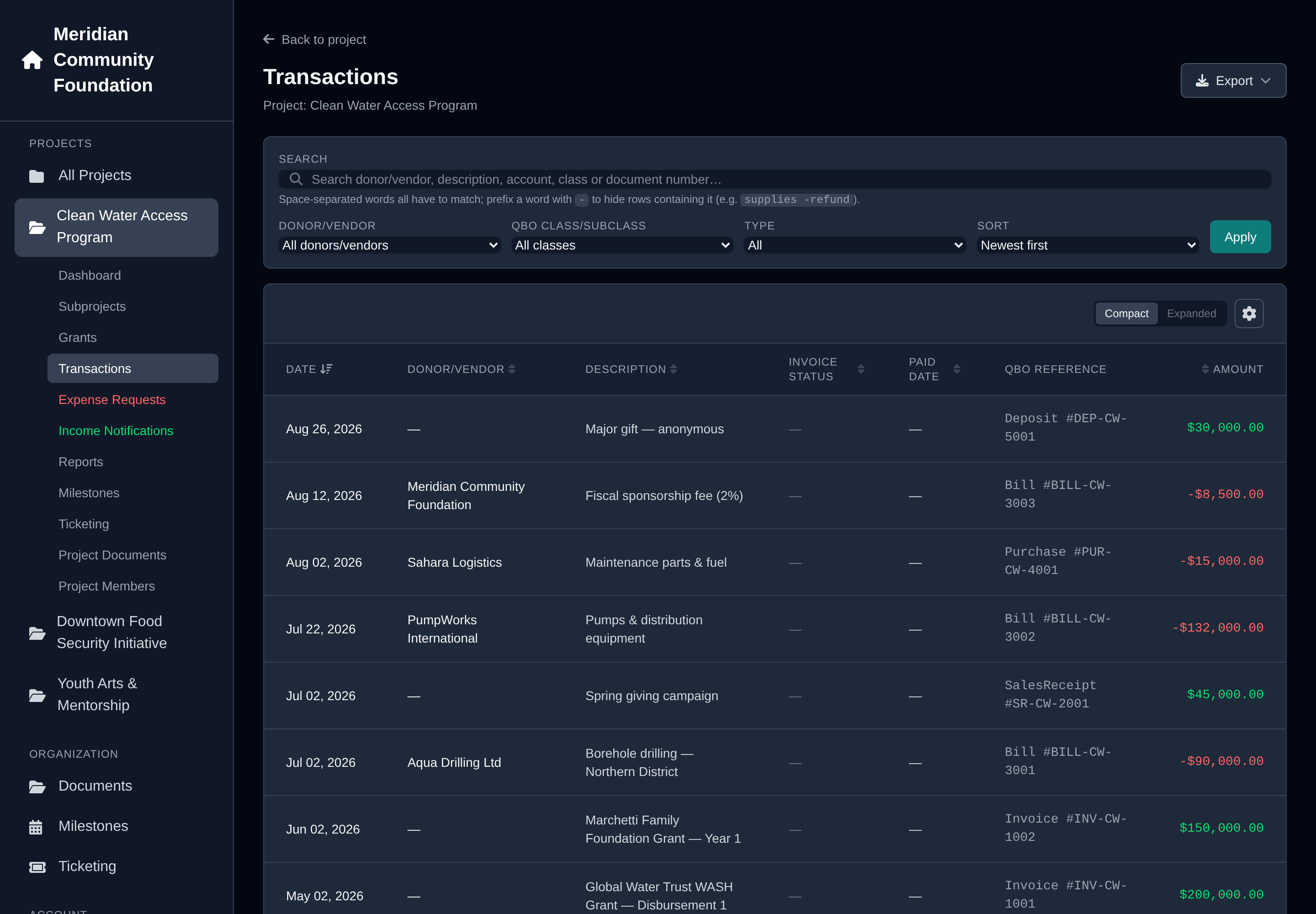
Task: Open the Donor/Vendor filter dropdown
Action: point(389,245)
